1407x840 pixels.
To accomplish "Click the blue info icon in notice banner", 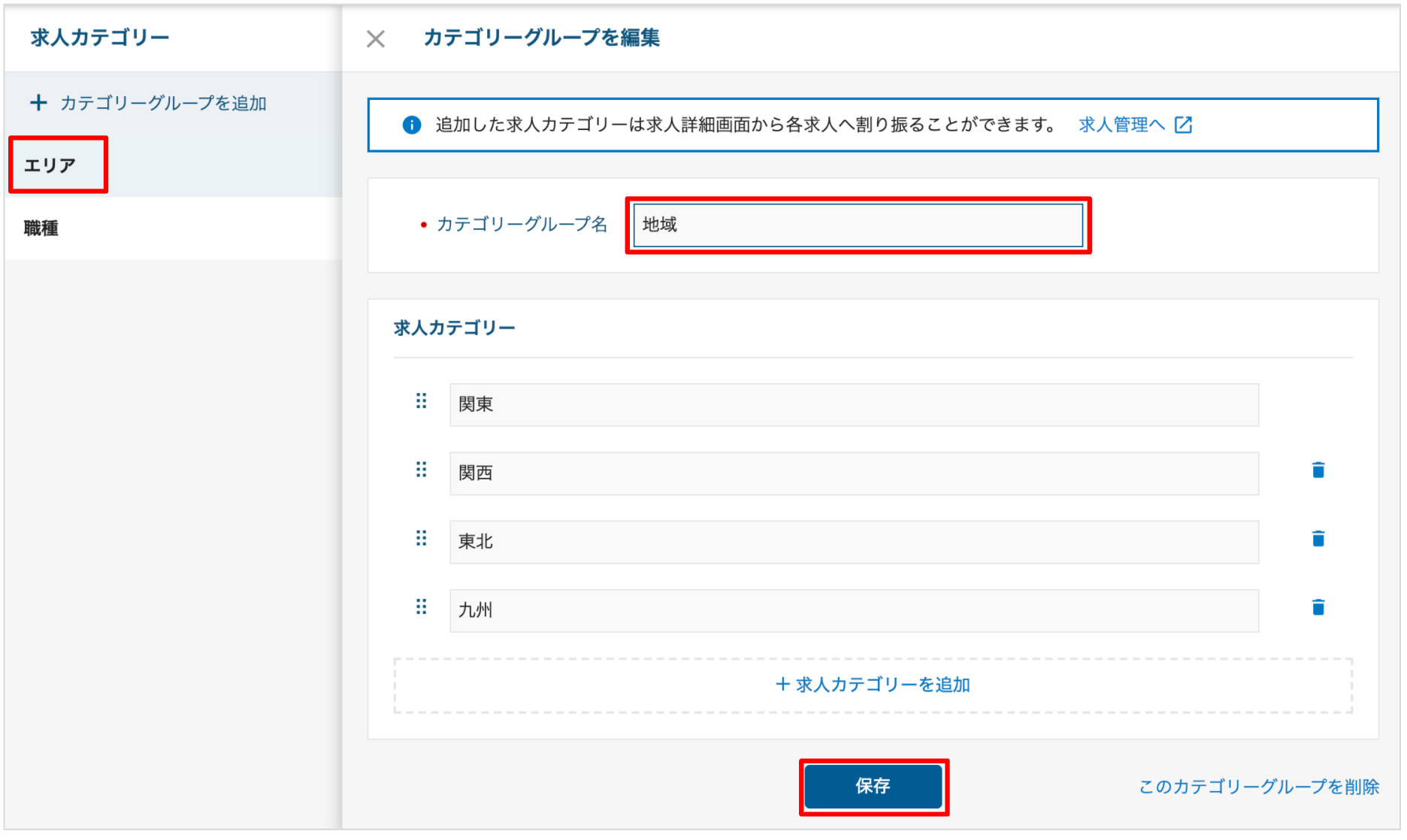I will tap(412, 125).
